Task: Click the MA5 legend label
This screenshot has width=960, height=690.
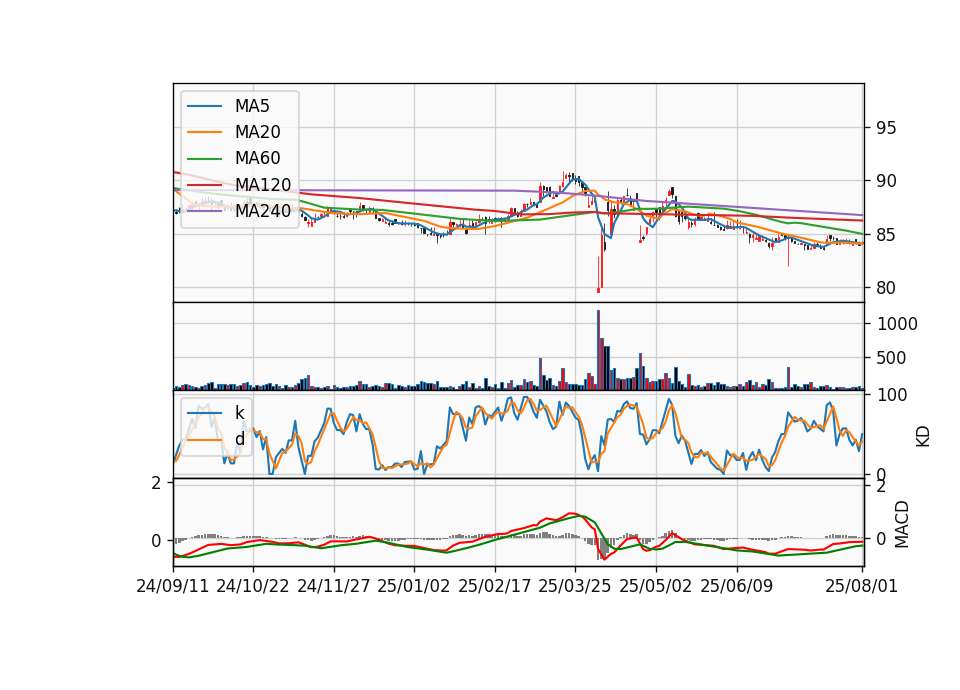Action: click(252, 106)
